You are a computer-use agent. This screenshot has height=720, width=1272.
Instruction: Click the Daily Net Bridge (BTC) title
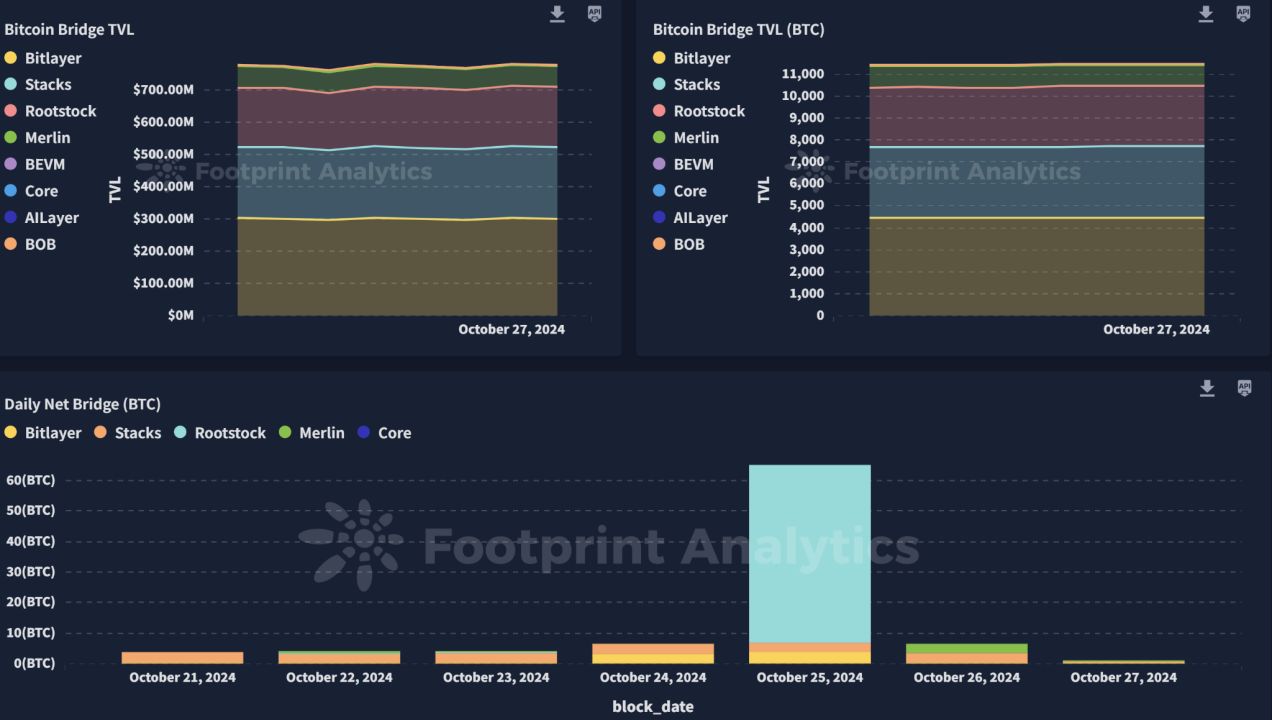pos(82,404)
